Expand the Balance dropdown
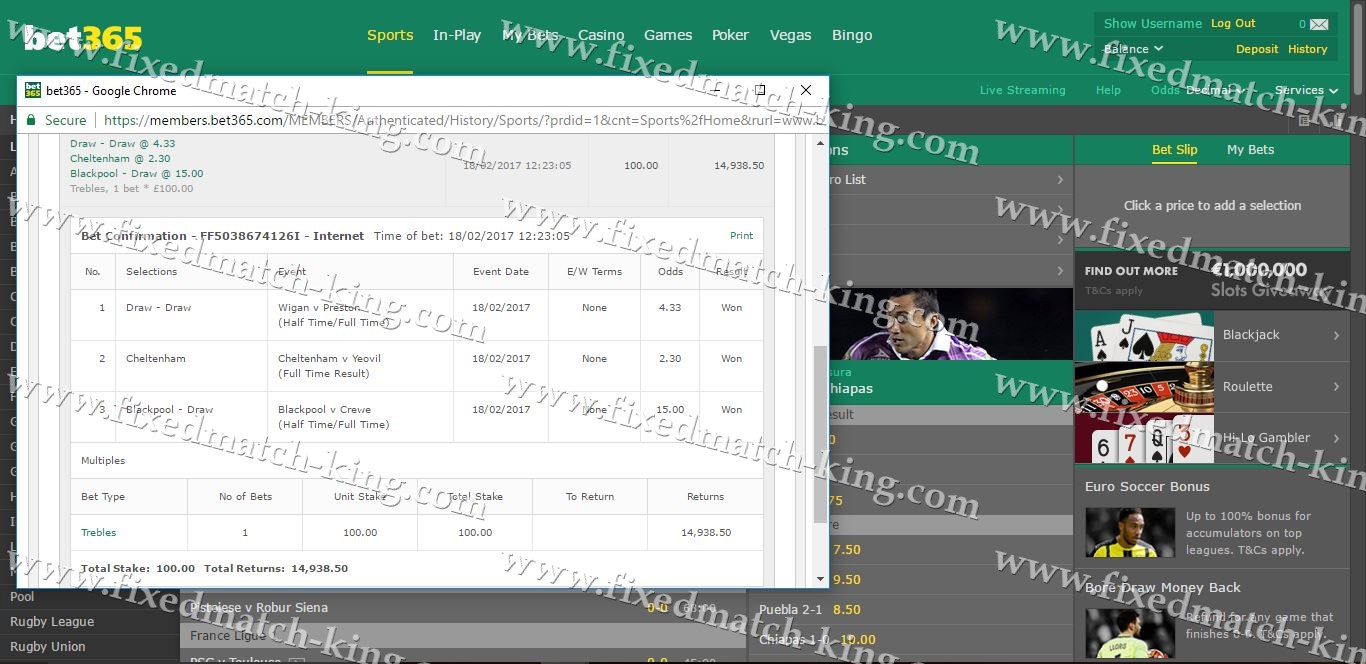 1133,49
